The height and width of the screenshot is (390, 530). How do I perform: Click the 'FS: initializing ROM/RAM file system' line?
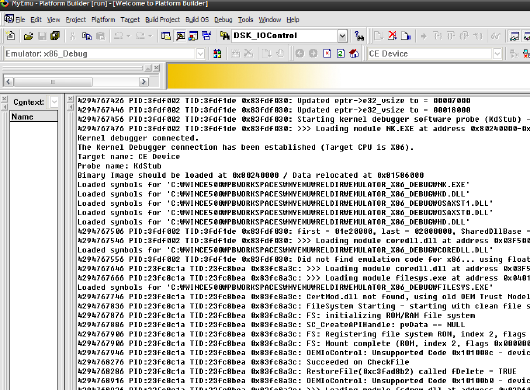[x=390, y=315]
